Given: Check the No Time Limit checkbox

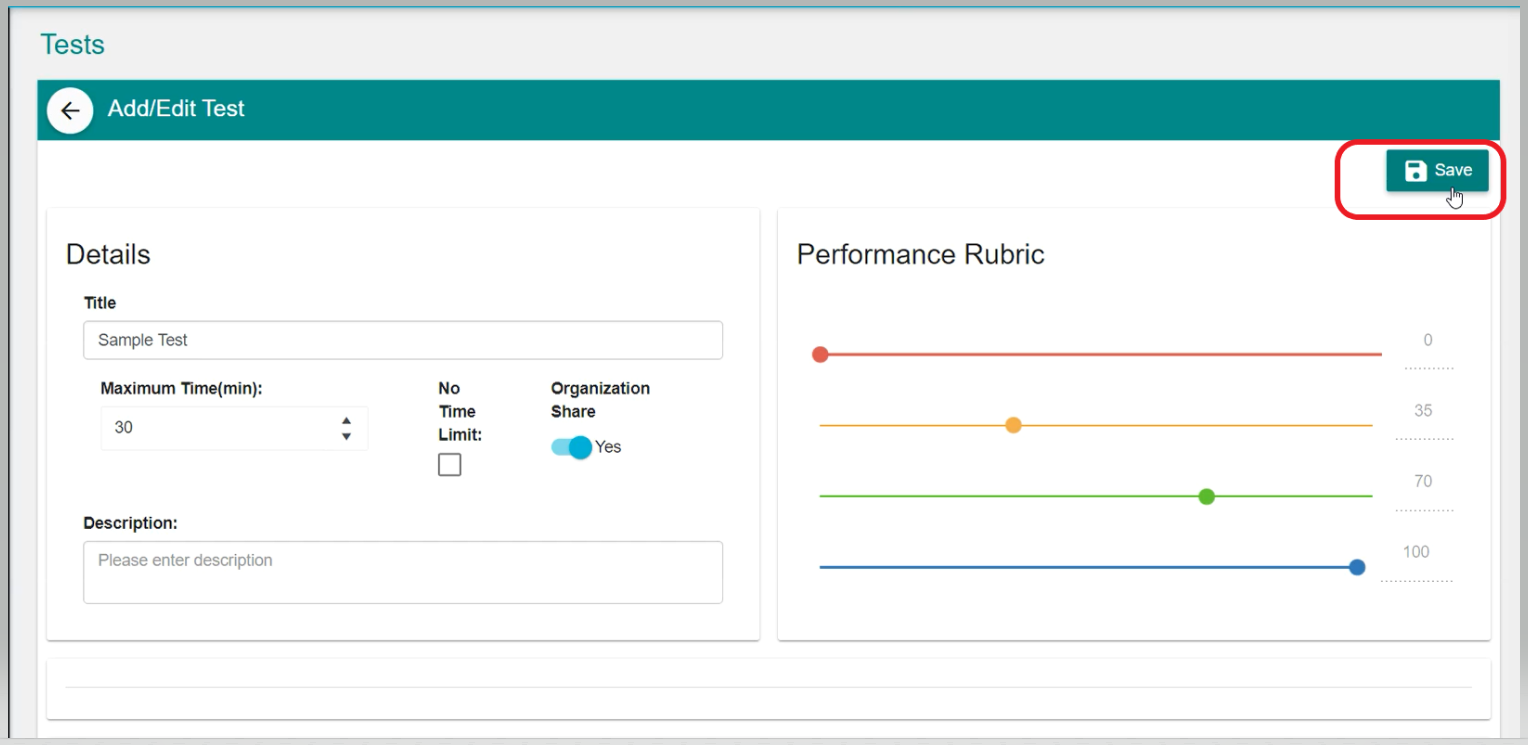Looking at the screenshot, I should coord(450,465).
